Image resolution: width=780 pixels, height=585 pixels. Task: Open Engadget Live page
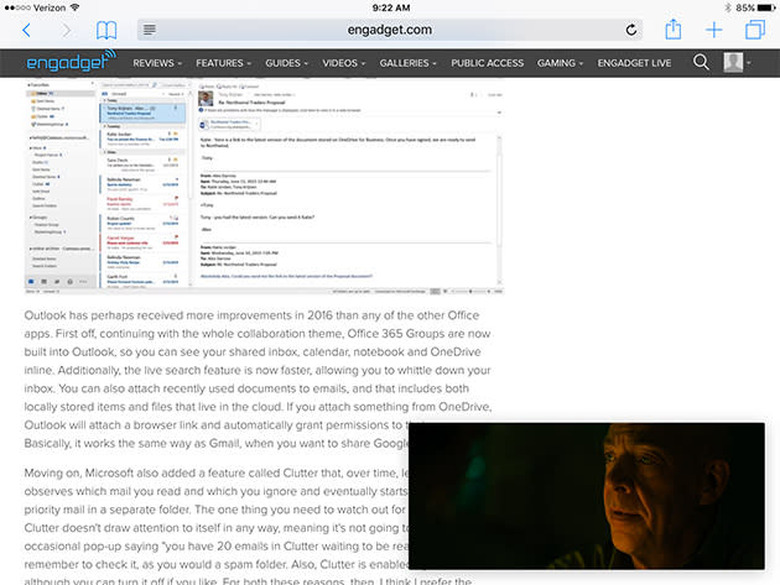click(634, 63)
